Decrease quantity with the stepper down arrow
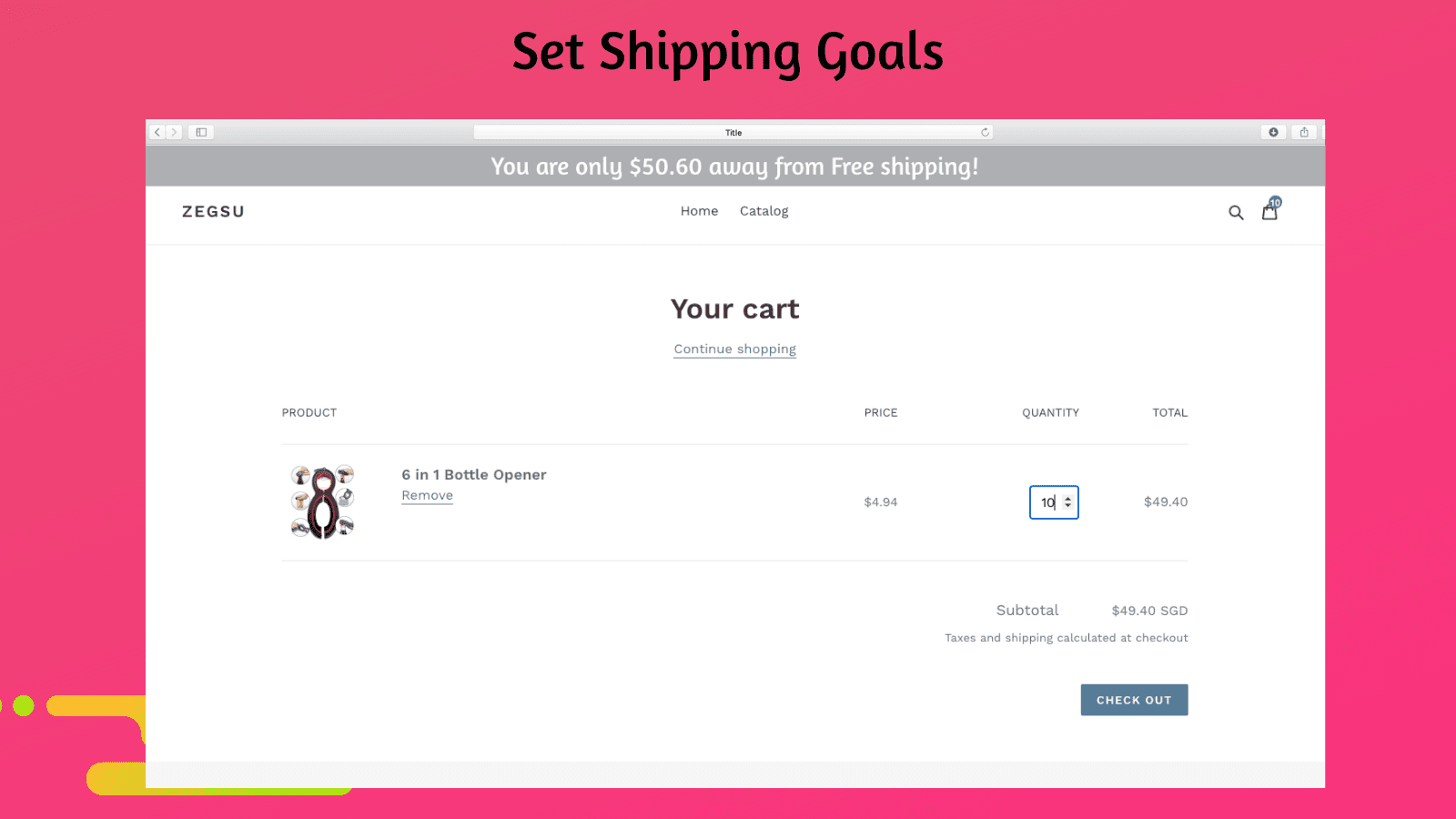This screenshot has width=1456, height=819. tap(1067, 506)
